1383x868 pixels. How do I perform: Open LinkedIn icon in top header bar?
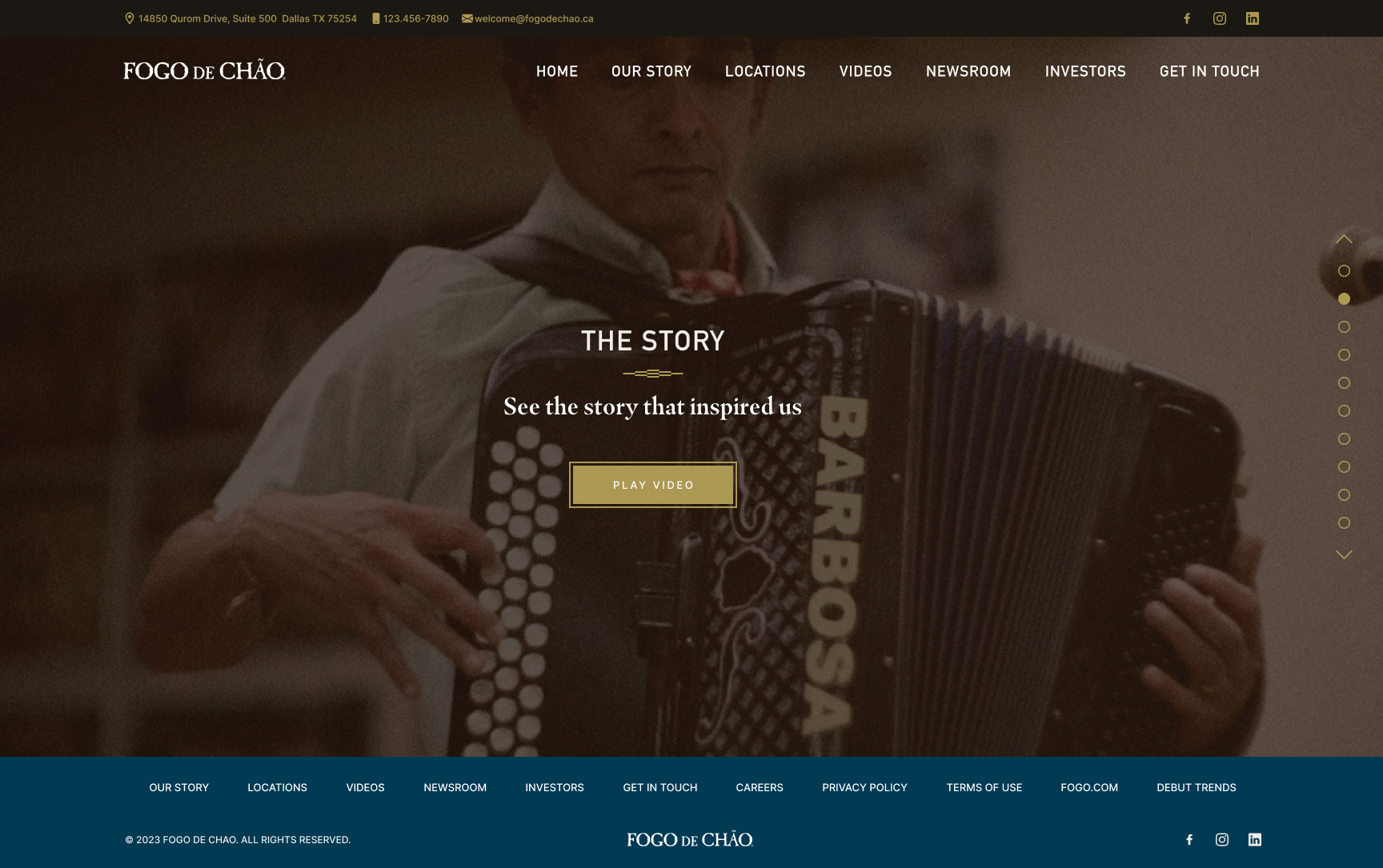1253,18
